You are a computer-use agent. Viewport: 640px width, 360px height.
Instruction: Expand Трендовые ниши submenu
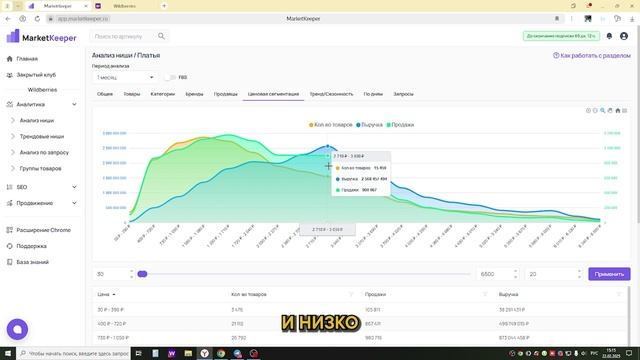[x=13, y=136]
